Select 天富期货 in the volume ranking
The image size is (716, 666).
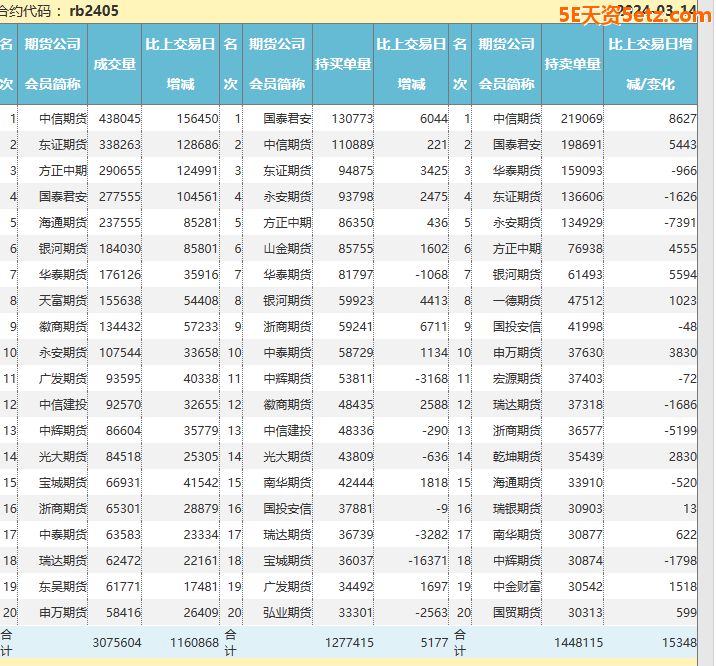click(x=63, y=300)
